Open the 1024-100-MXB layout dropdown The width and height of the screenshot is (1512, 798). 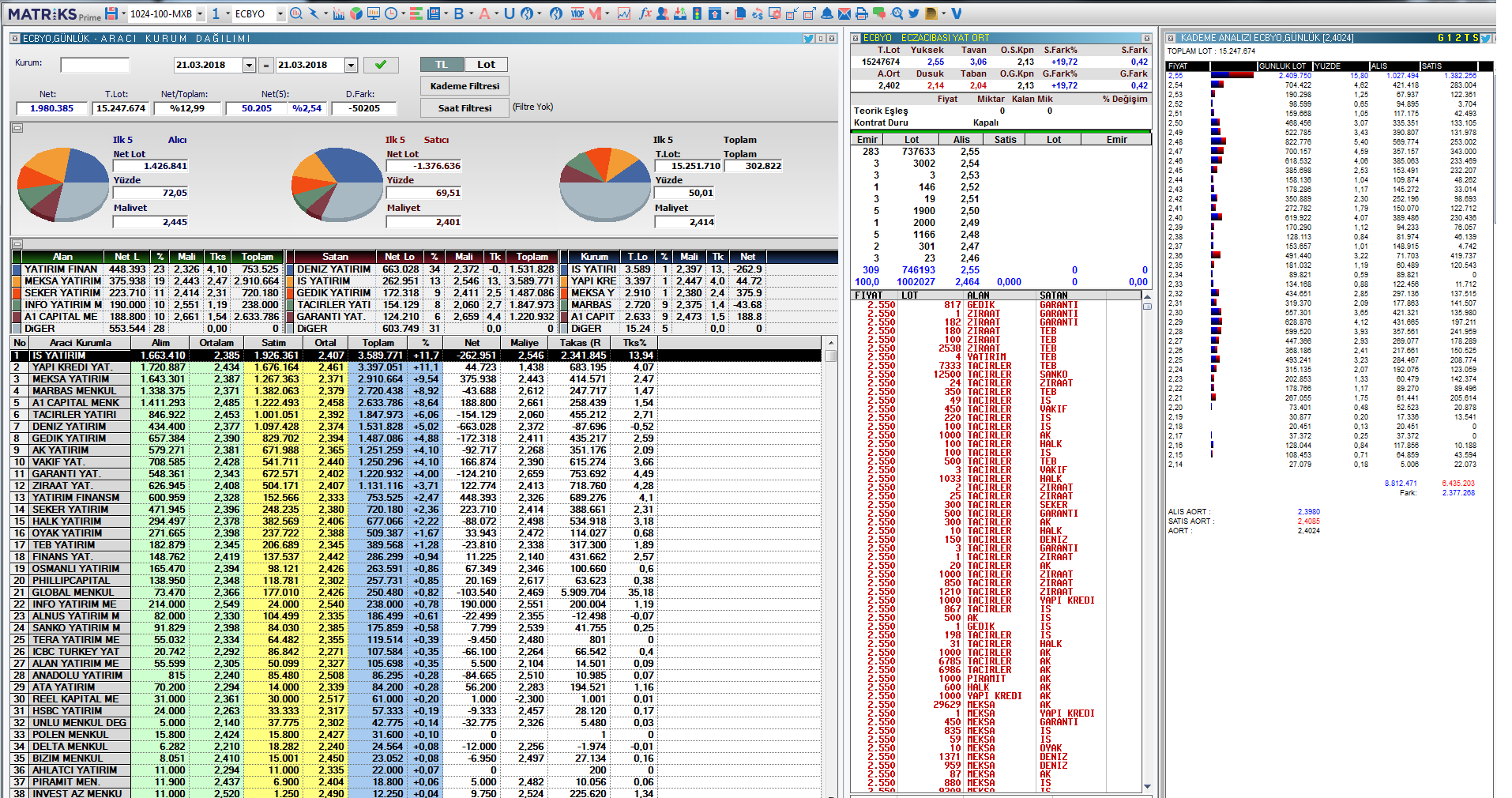pyautogui.click(x=200, y=14)
